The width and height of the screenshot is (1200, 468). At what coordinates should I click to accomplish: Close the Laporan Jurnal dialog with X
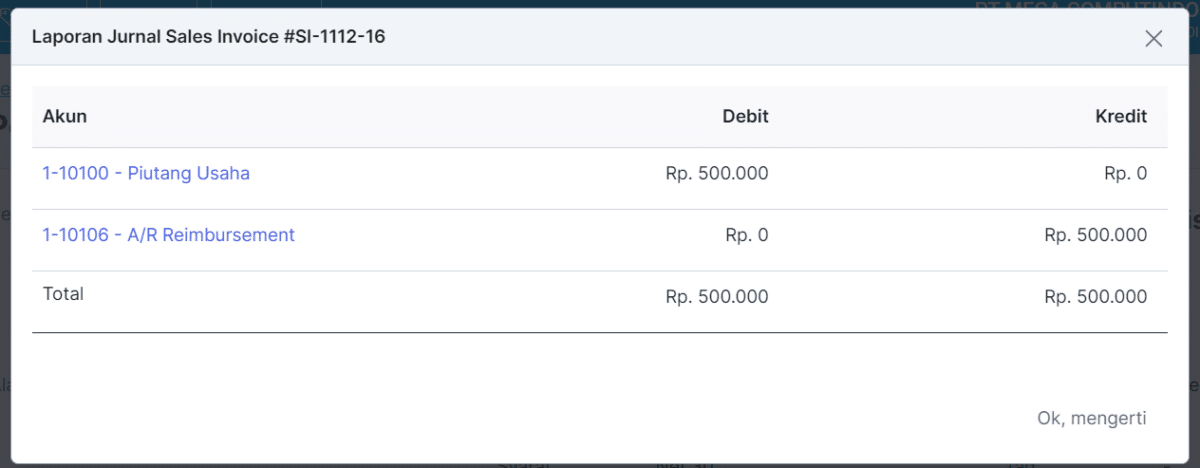[1153, 38]
